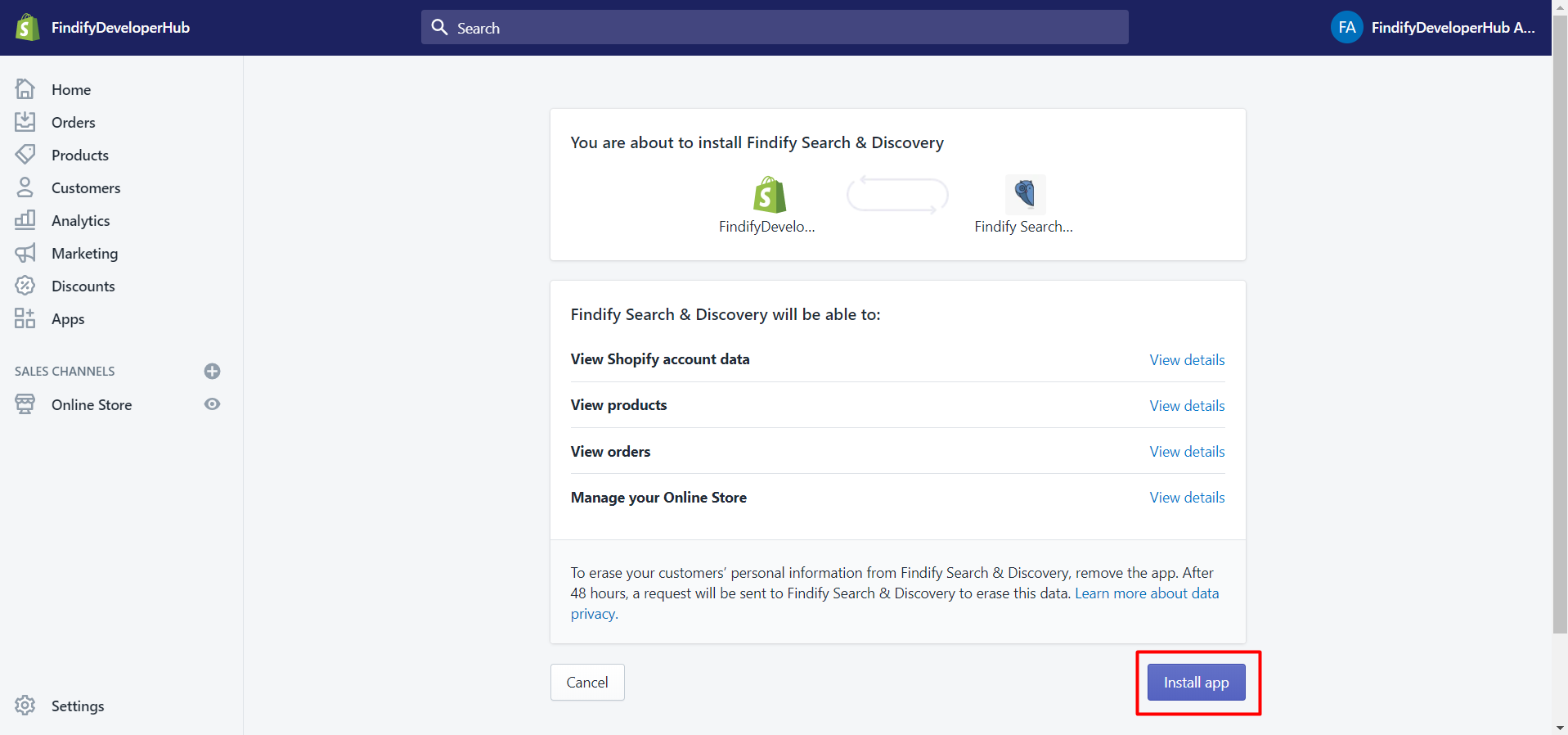Click the search magnifier icon
Viewport: 1568px width, 735px height.
coord(439,27)
